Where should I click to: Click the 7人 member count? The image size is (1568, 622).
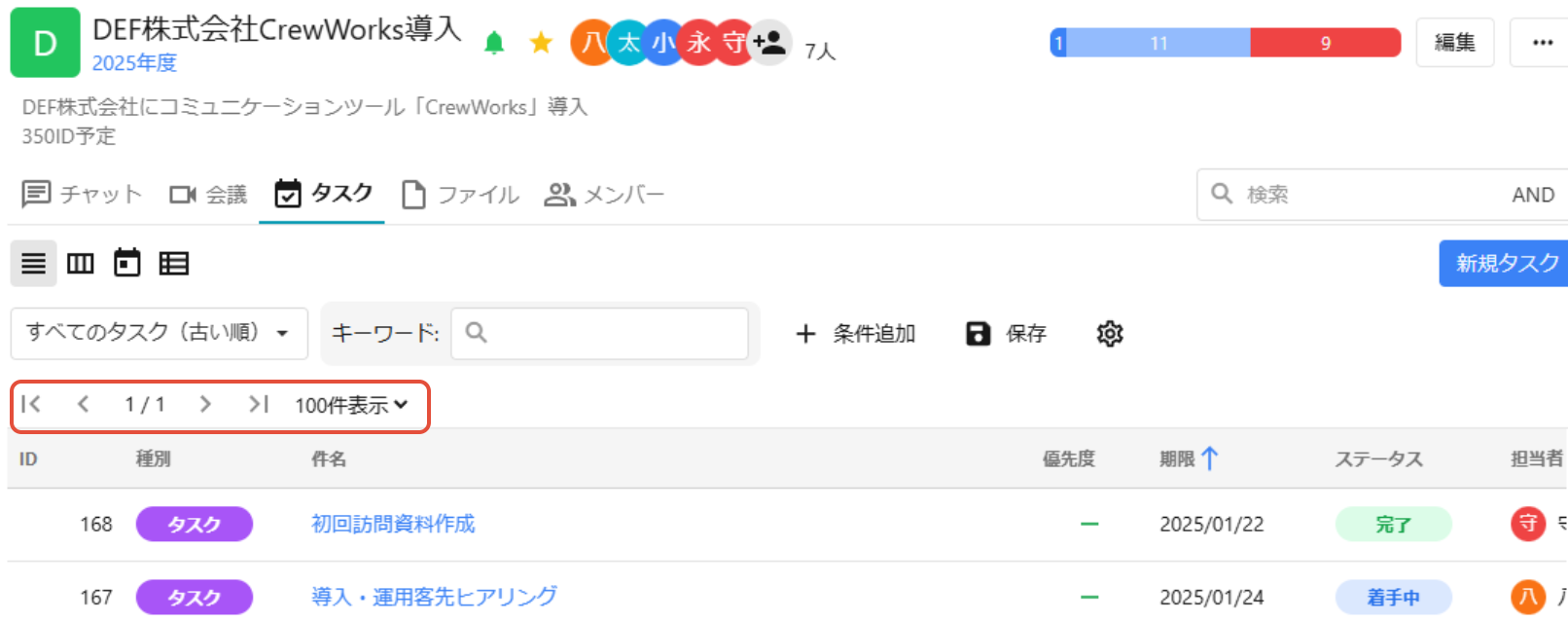pos(820,51)
